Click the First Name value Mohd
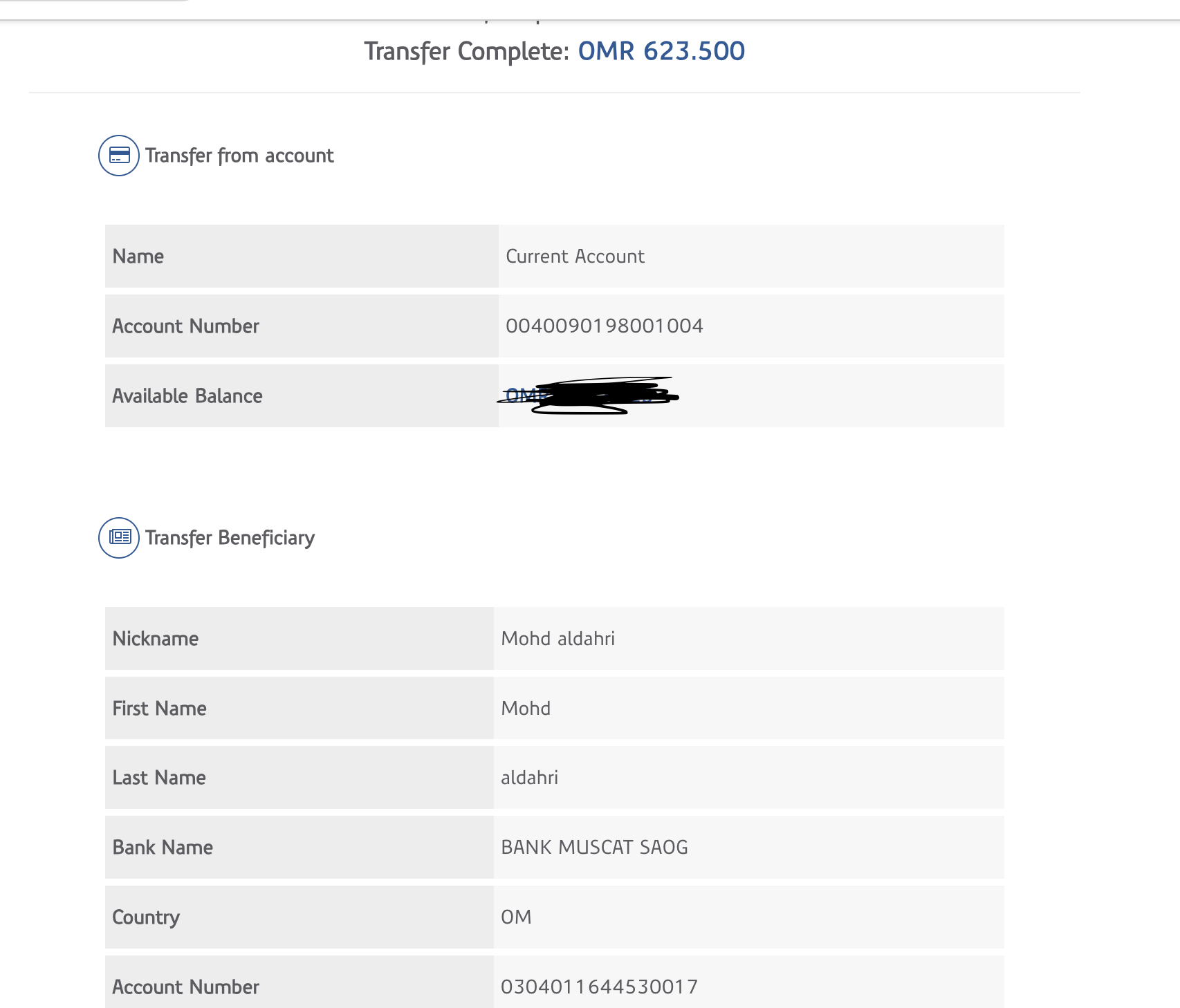This screenshot has width=1180, height=1008. coord(526,709)
